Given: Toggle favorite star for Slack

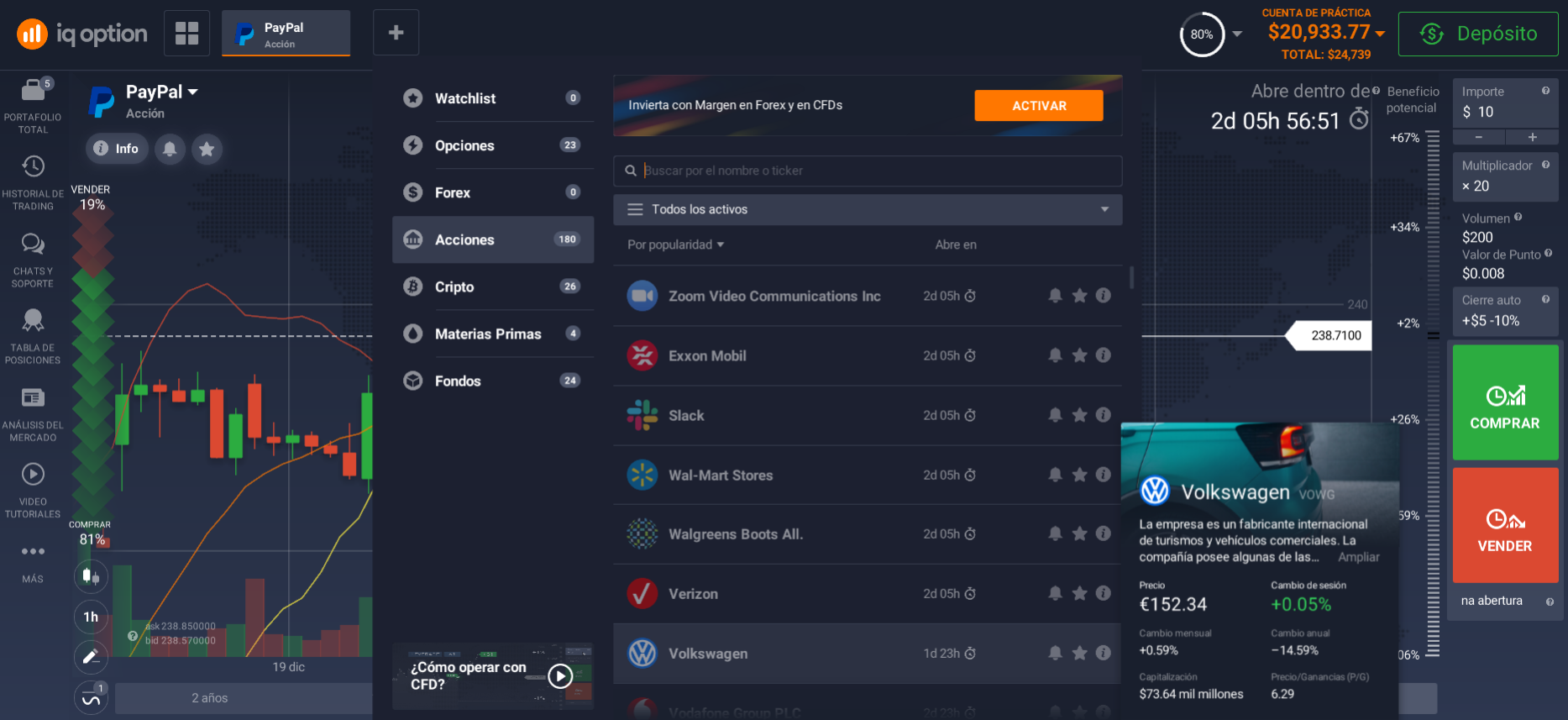Looking at the screenshot, I should click(x=1080, y=415).
